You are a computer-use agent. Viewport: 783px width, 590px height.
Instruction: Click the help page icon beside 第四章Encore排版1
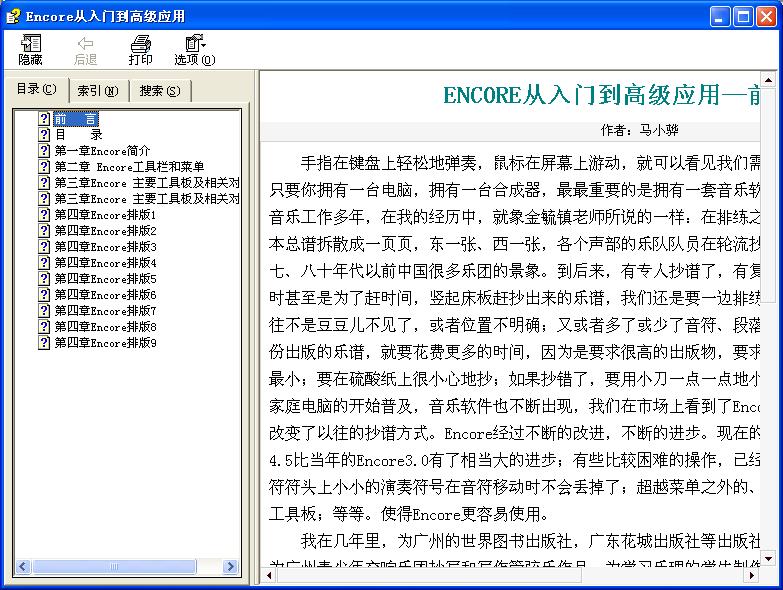click(x=44, y=215)
